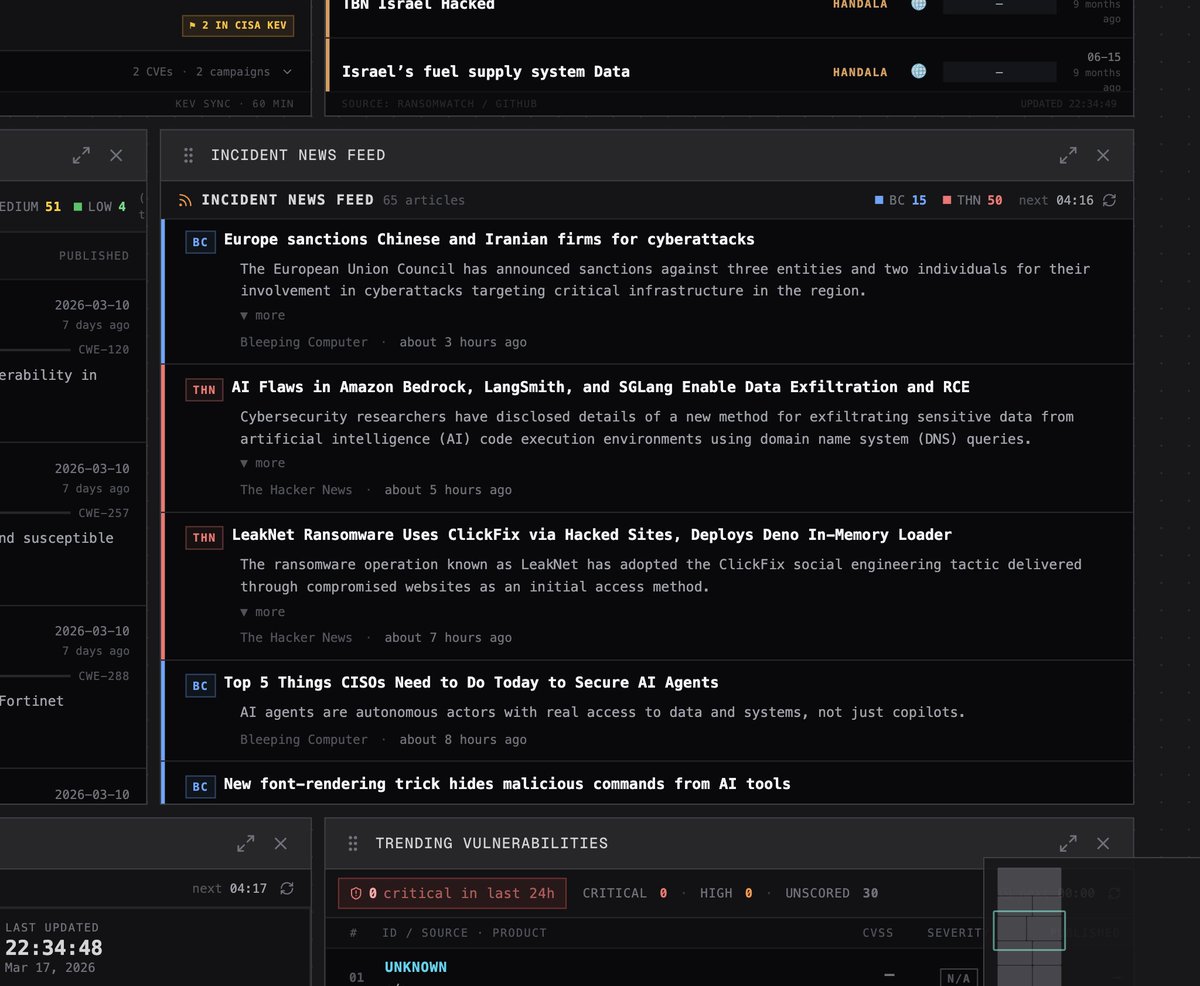Expand the bottom-left panel with the next 04:17 timer
The width and height of the screenshot is (1200, 986).
245,843
